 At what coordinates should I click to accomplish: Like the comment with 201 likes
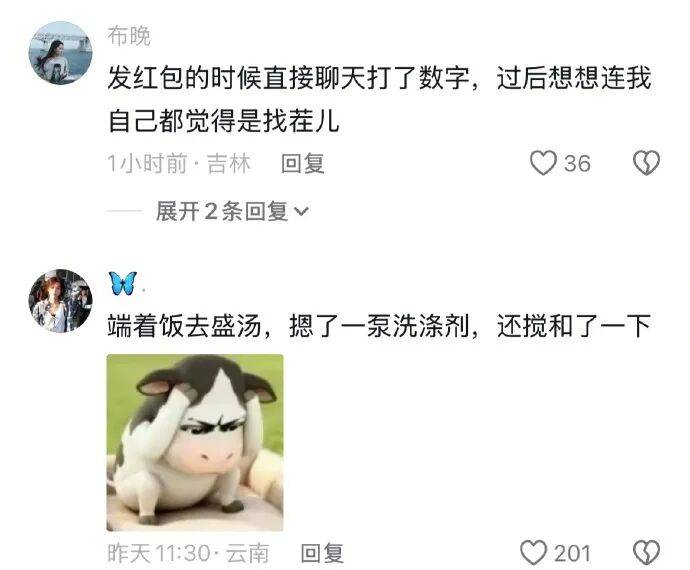533,552
